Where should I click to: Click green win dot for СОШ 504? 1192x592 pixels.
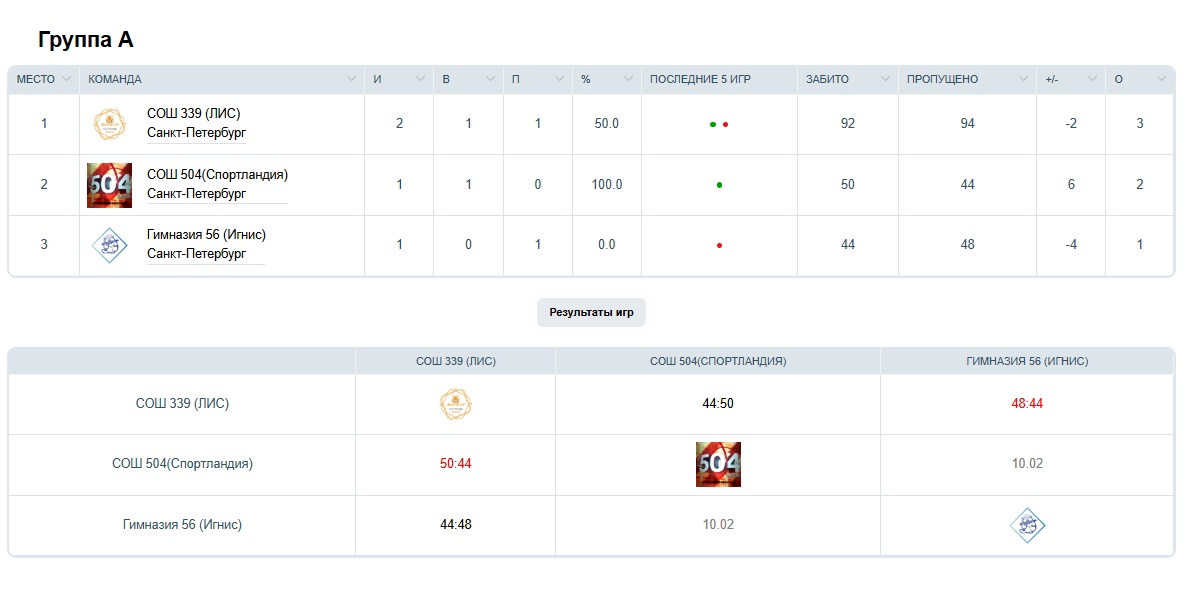tap(719, 185)
